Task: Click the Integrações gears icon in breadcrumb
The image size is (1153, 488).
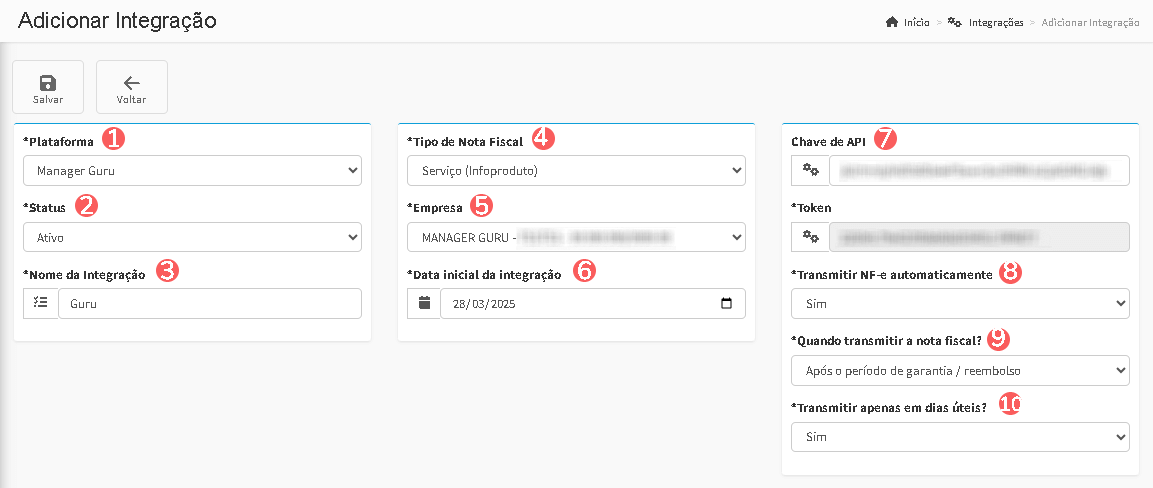Action: coord(955,22)
